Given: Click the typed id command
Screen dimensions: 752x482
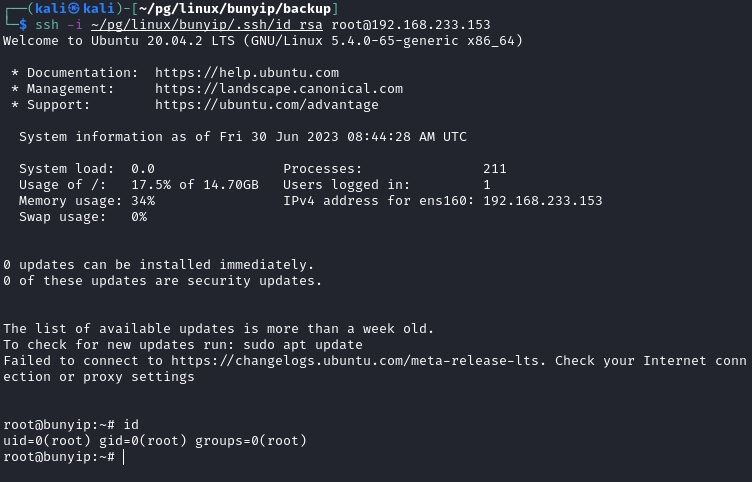Looking at the screenshot, I should point(131,425).
